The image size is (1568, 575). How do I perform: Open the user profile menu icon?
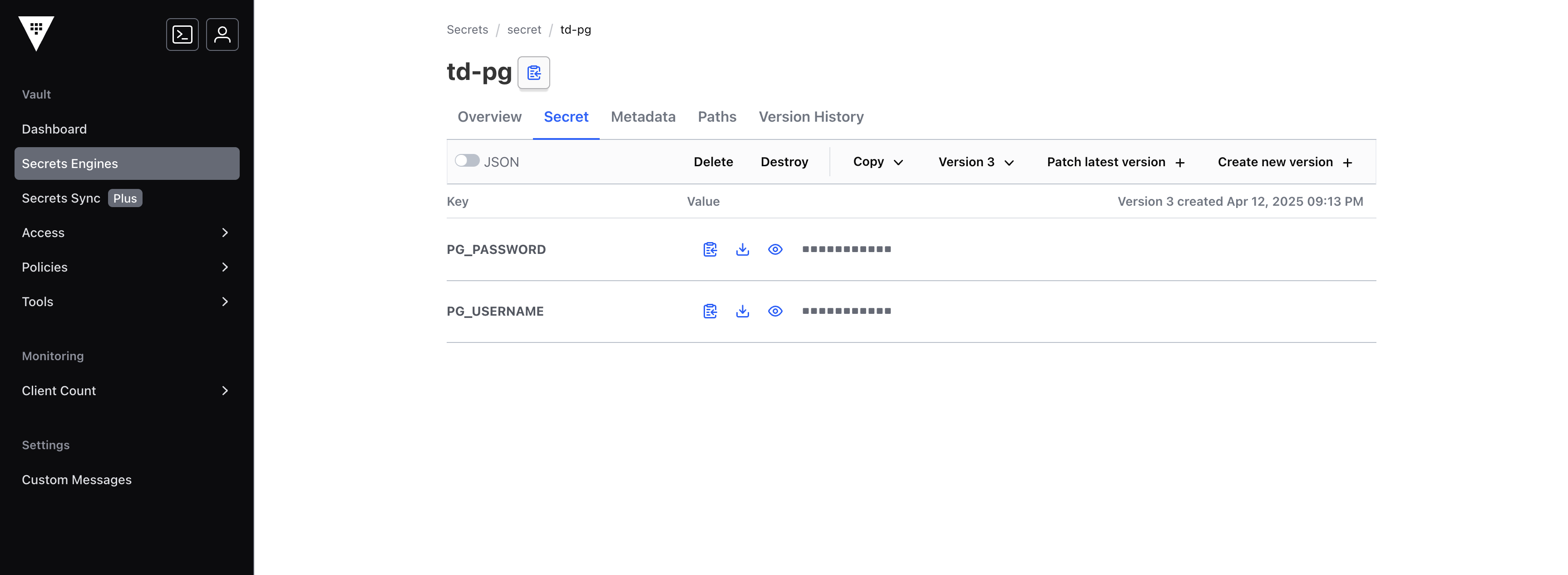(x=222, y=35)
